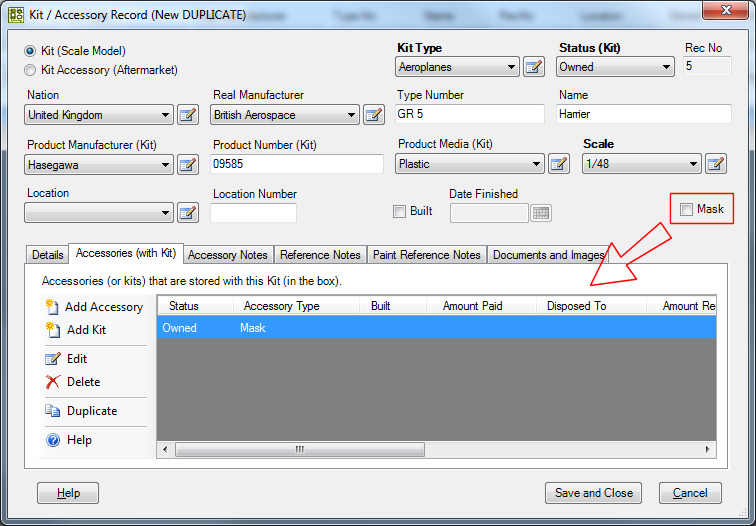Click the Add Kit label
The width and height of the screenshot is (756, 526).
[x=86, y=330]
